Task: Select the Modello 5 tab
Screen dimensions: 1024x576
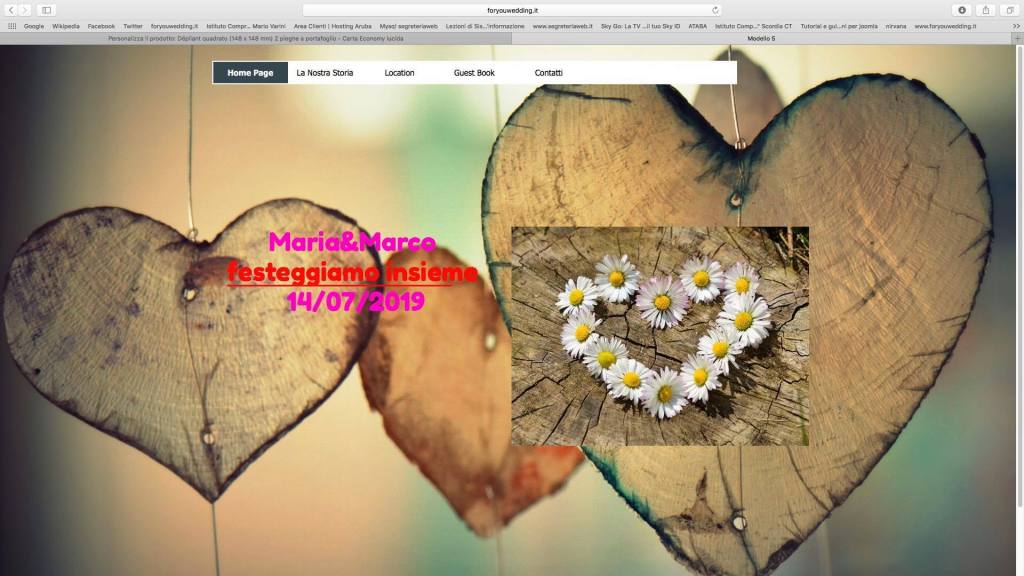Action: point(762,38)
